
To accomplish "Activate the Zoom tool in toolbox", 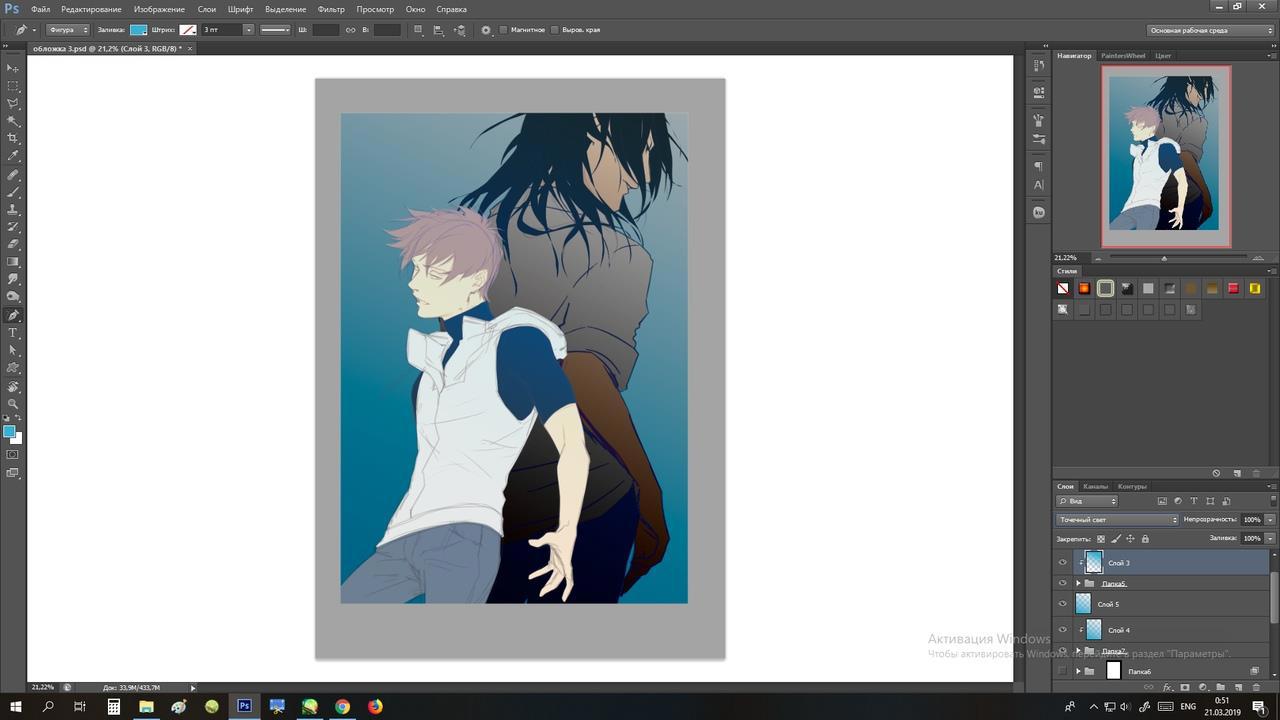I will [13, 403].
